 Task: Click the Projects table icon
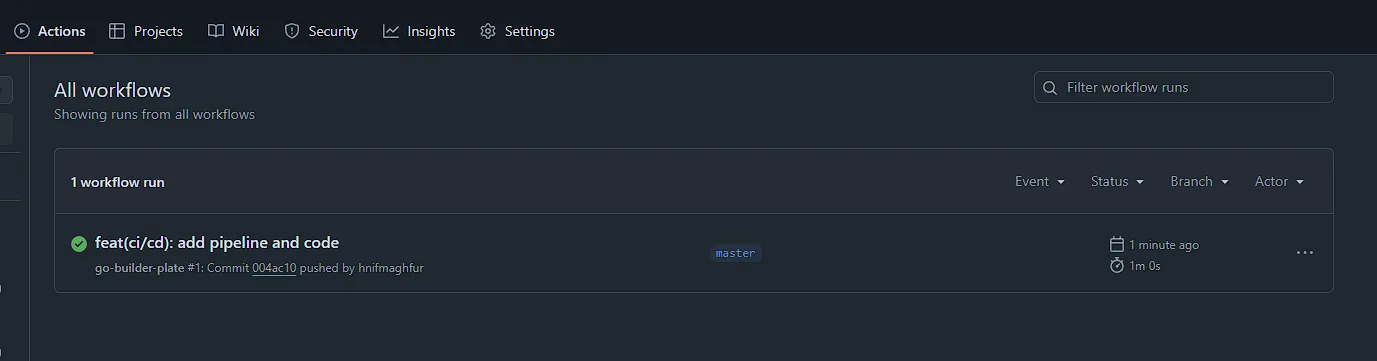pos(117,31)
